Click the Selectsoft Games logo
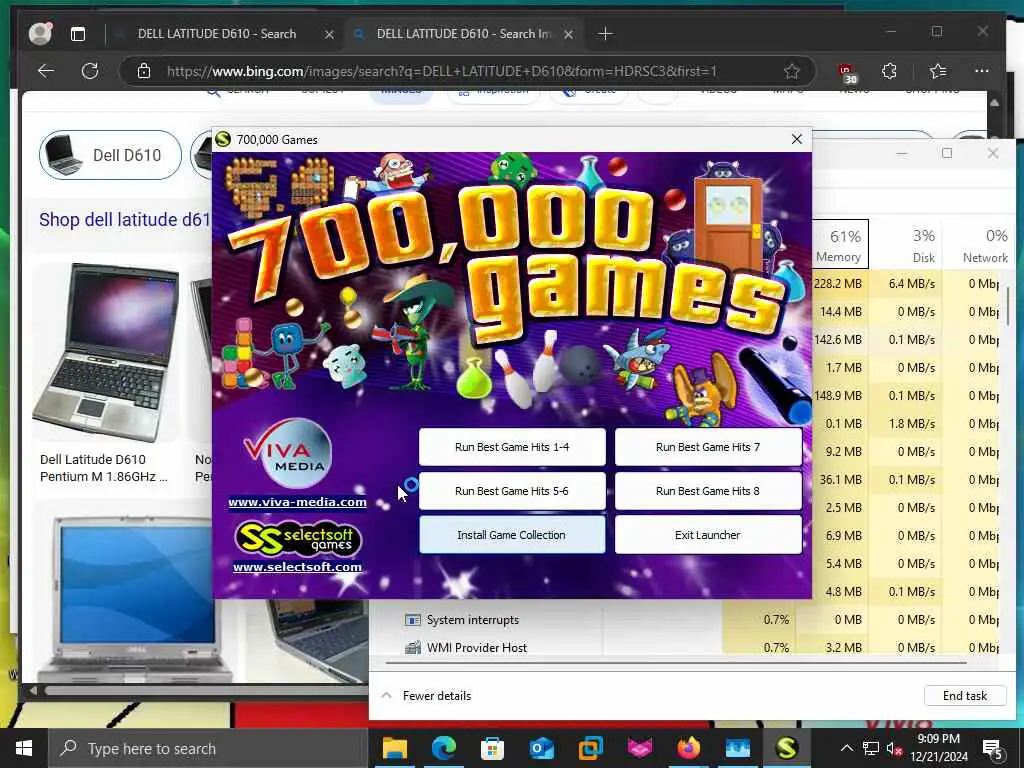1024x768 pixels. click(297, 539)
